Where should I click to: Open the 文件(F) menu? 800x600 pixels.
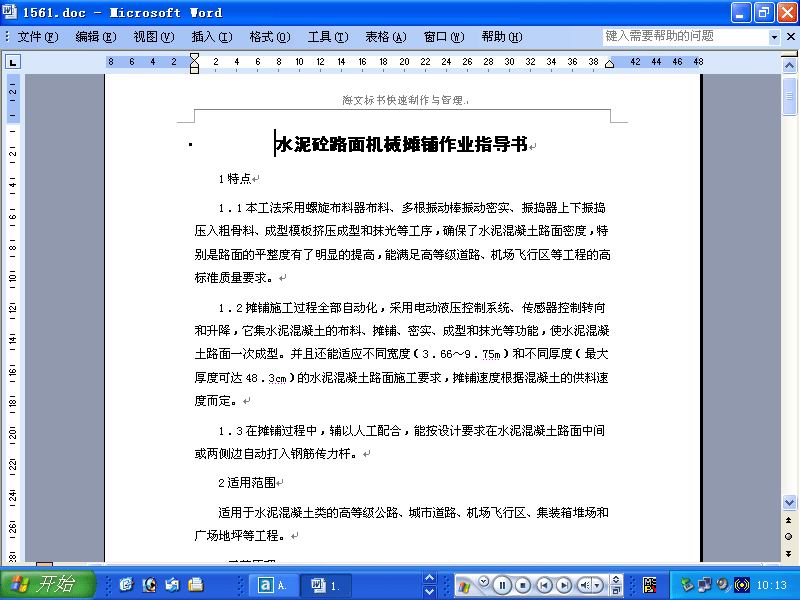(38, 37)
